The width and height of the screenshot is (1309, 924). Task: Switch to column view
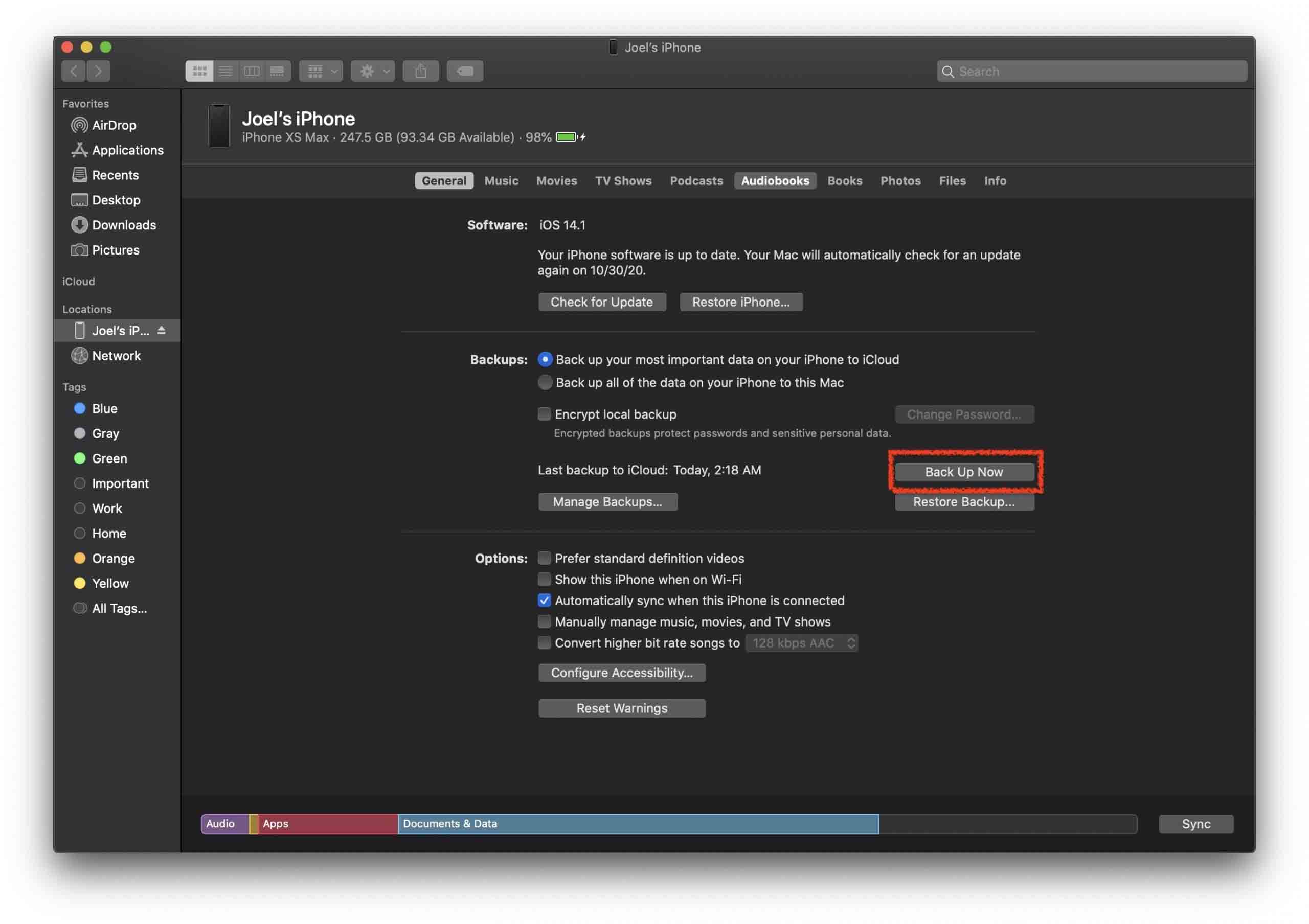[x=252, y=71]
